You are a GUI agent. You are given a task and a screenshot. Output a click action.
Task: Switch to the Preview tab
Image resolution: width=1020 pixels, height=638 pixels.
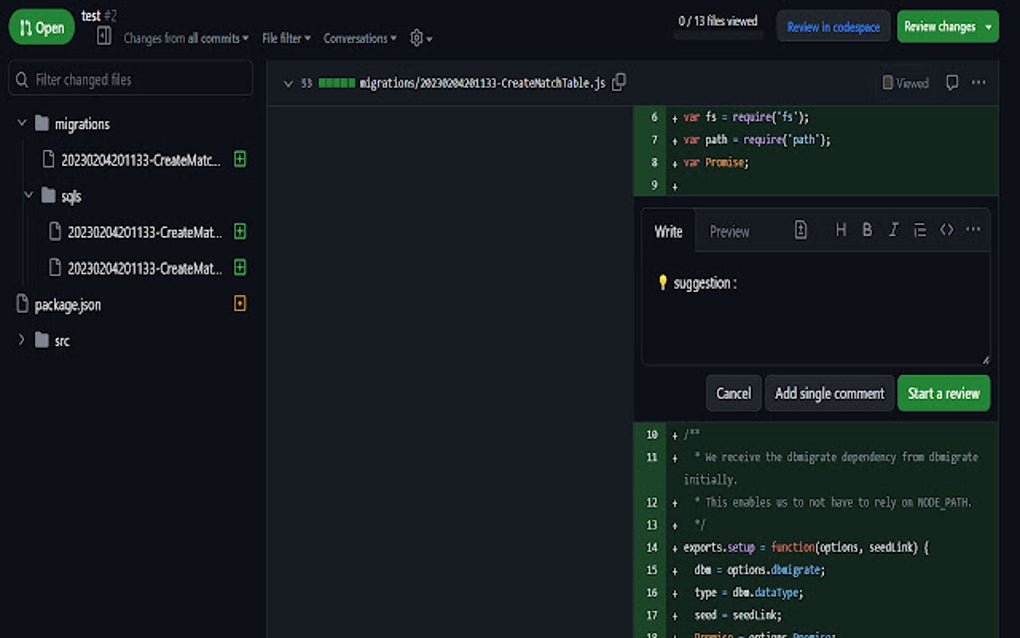coord(729,231)
